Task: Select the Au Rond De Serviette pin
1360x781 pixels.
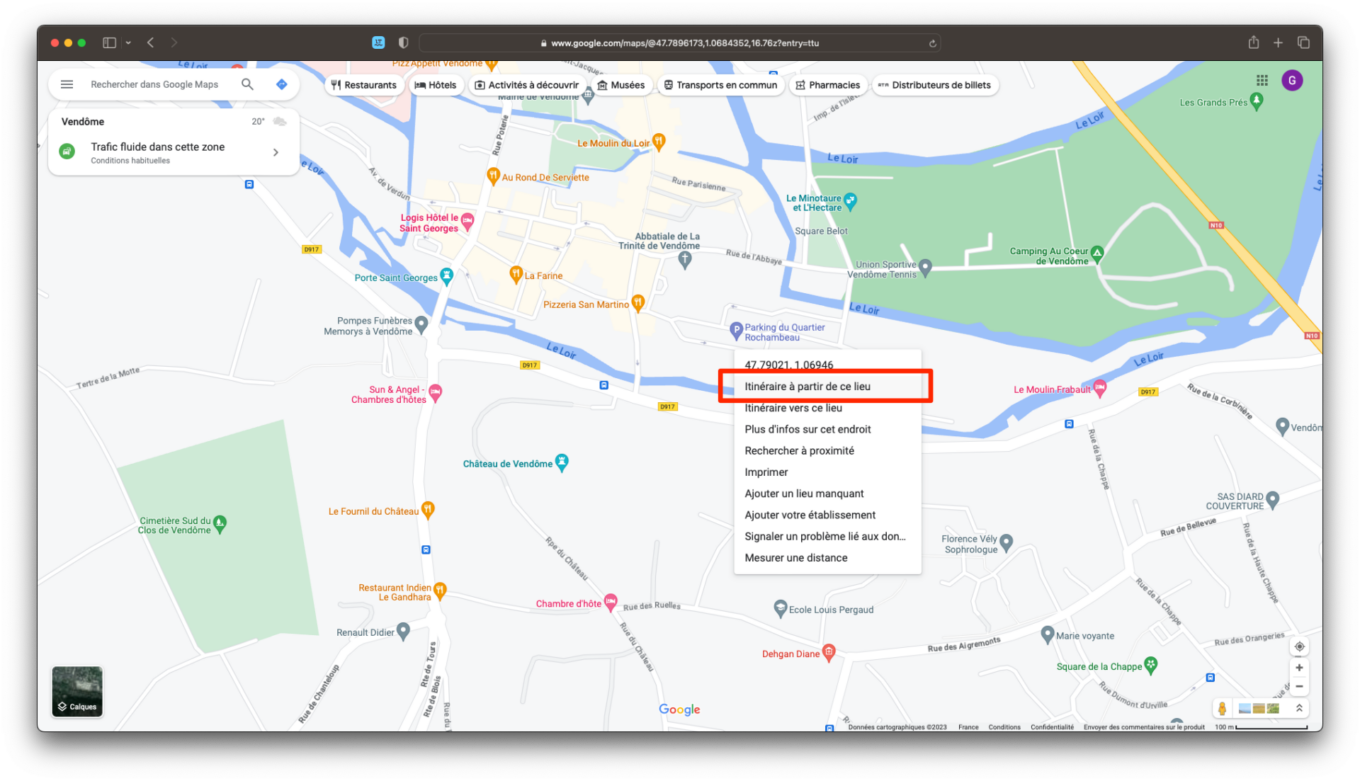Action: point(492,176)
